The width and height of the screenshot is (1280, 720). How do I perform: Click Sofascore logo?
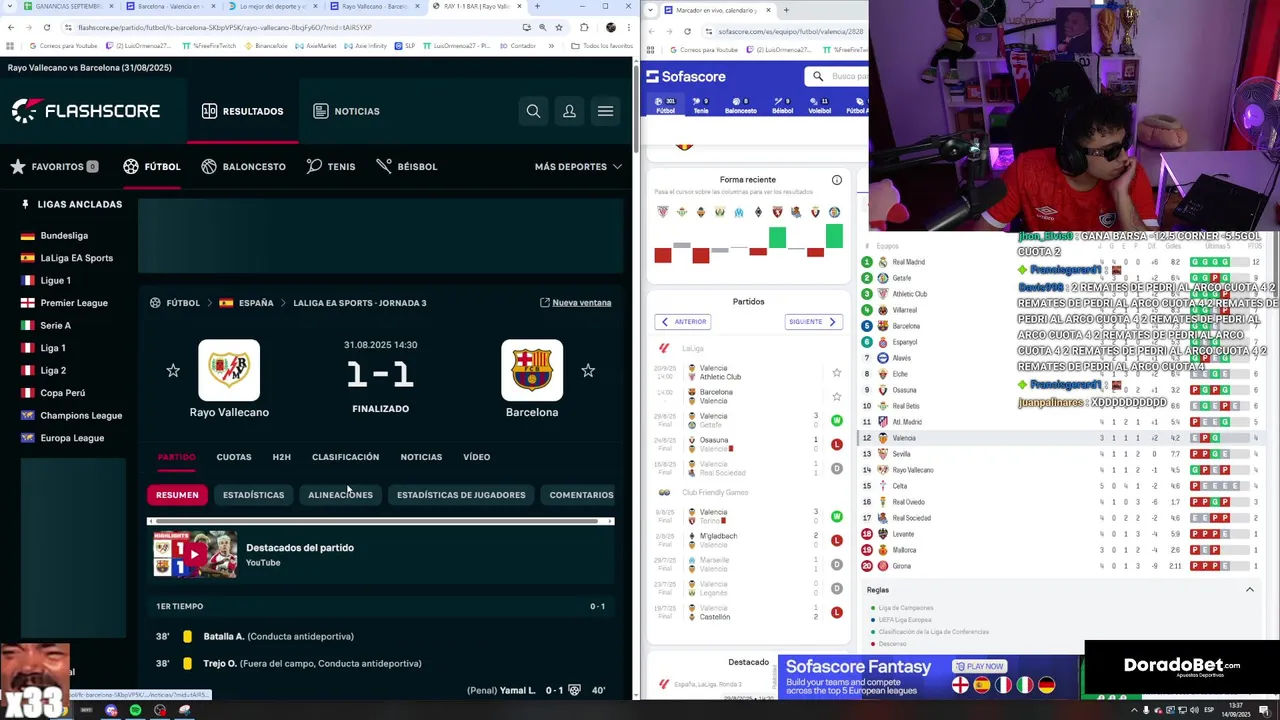[686, 77]
